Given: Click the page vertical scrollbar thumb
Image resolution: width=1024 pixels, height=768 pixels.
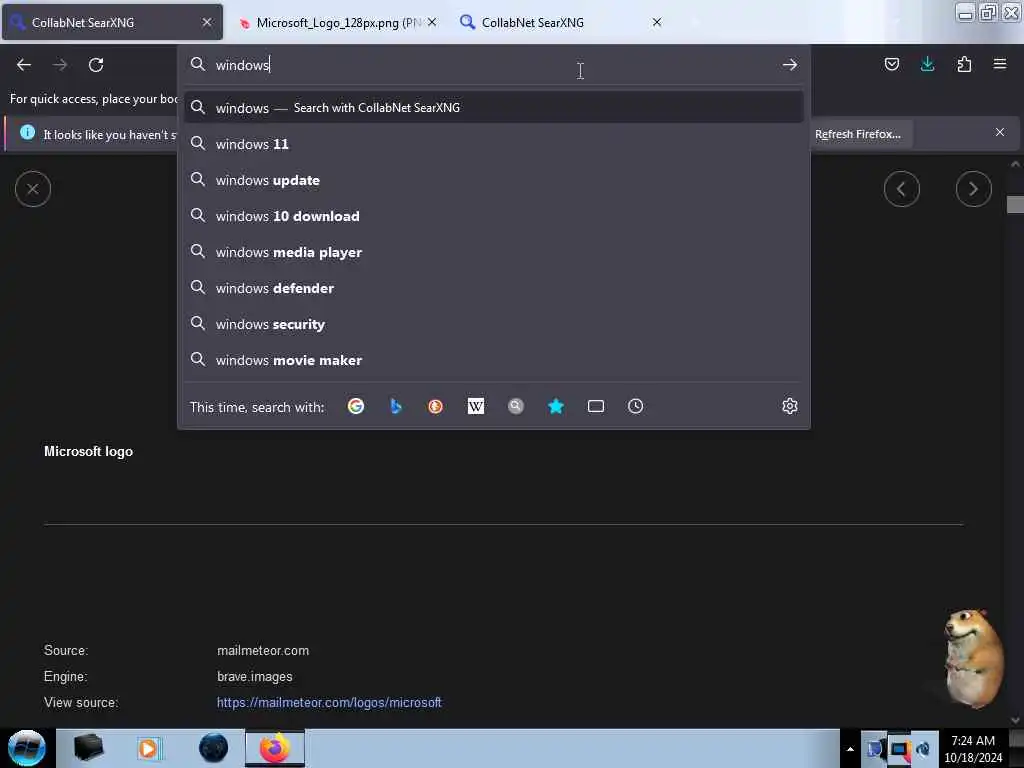Looking at the screenshot, I should [x=1015, y=204].
